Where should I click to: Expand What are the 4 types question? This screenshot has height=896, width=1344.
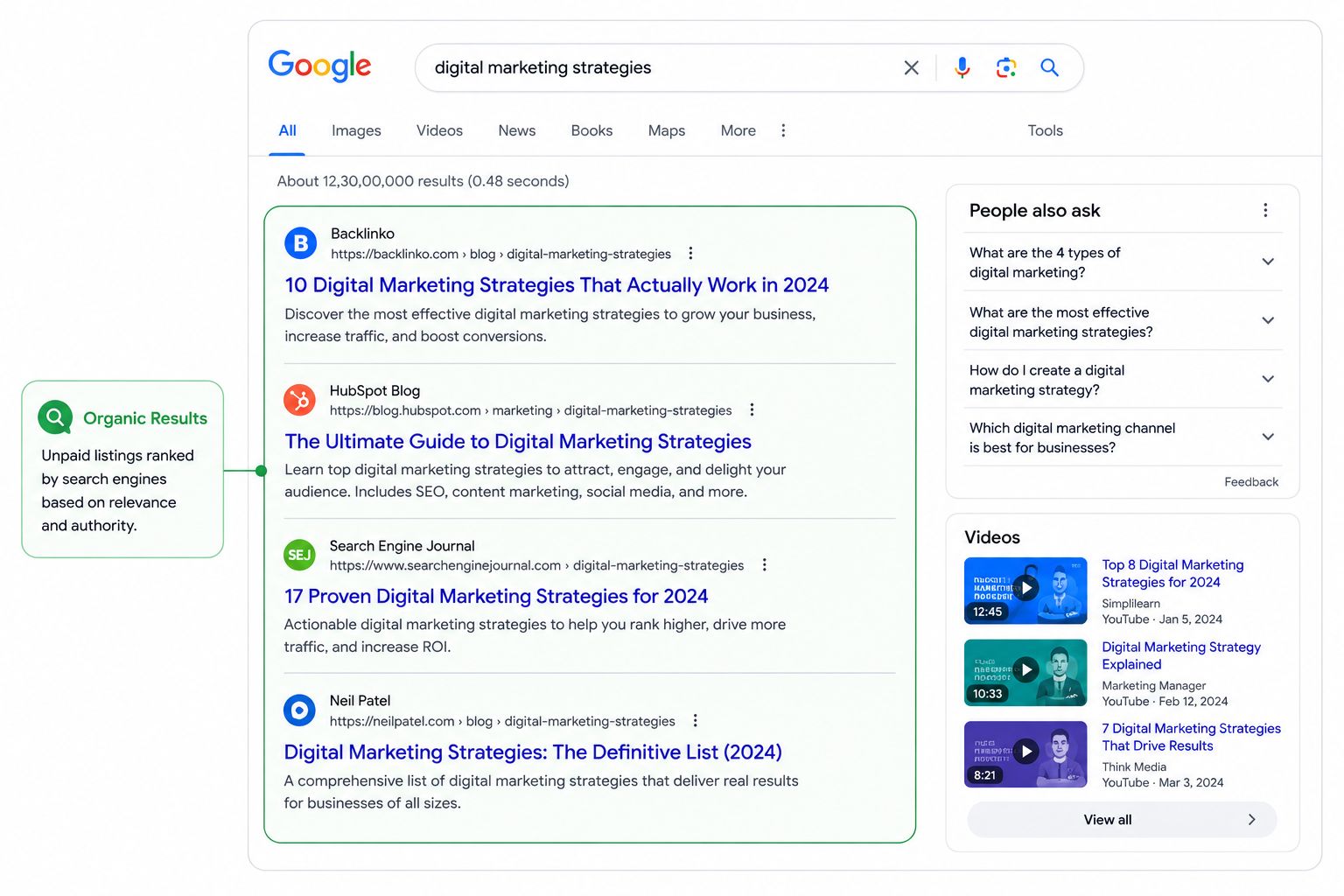click(1123, 262)
